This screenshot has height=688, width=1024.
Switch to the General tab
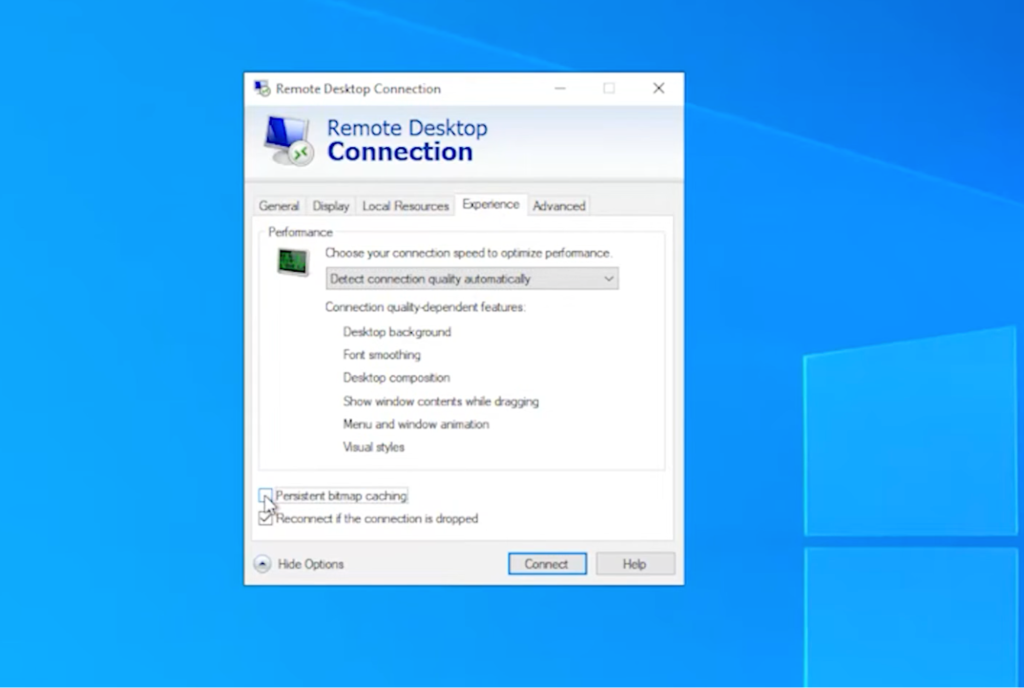278,206
